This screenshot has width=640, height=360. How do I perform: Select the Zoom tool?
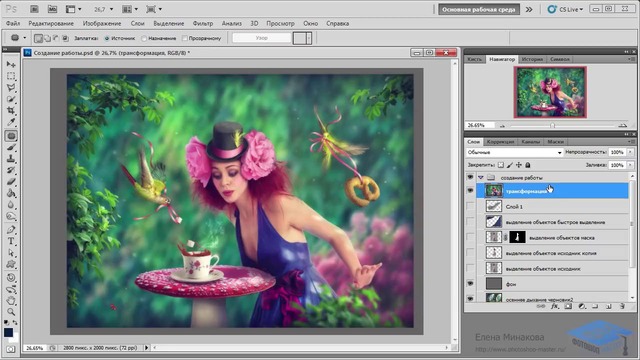click(x=11, y=312)
